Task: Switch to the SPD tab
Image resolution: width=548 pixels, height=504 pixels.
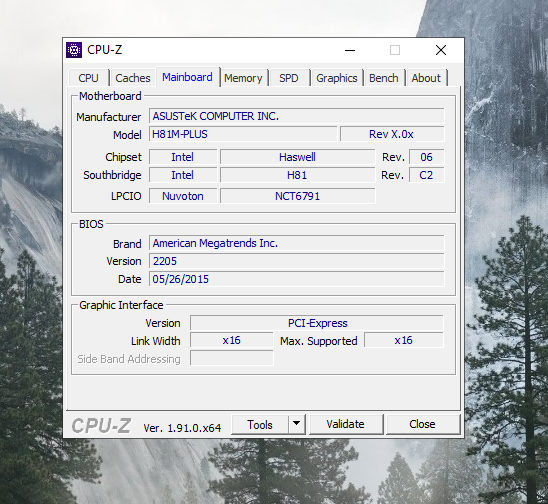Action: click(289, 78)
